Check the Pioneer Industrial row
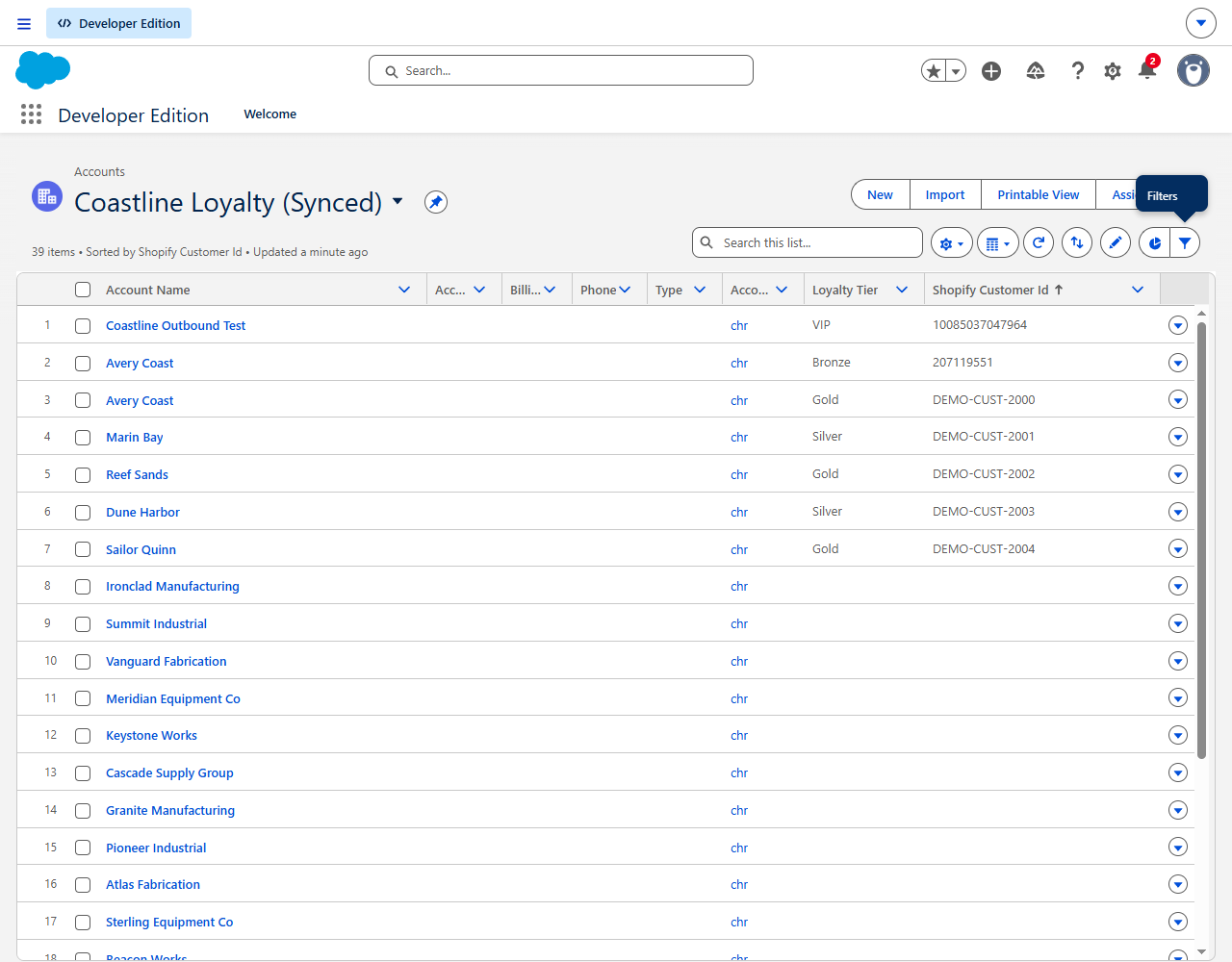Screen dimensions: 1232x962 (x=83, y=848)
